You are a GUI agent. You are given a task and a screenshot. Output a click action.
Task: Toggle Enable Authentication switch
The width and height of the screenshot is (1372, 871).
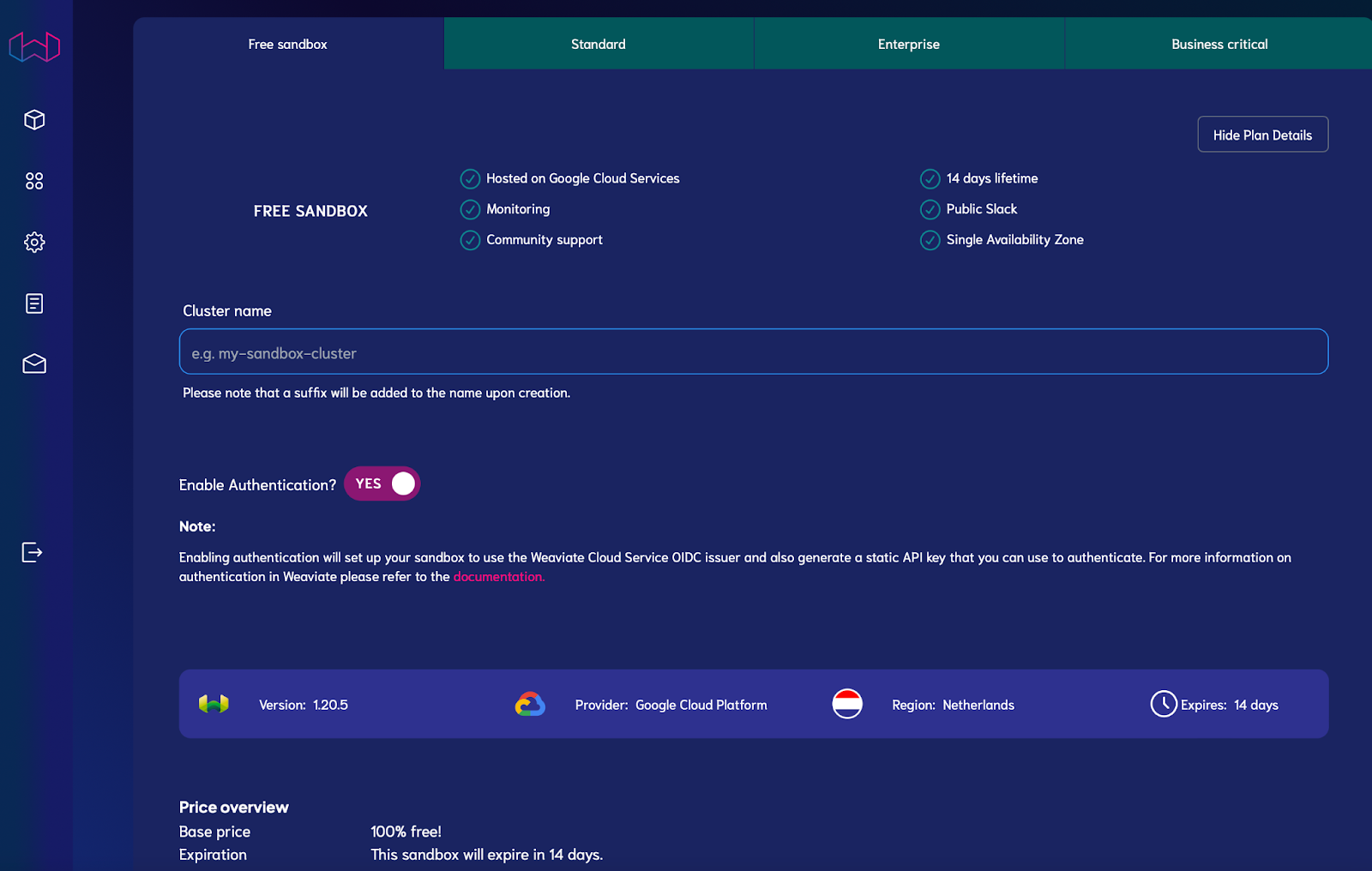(382, 484)
